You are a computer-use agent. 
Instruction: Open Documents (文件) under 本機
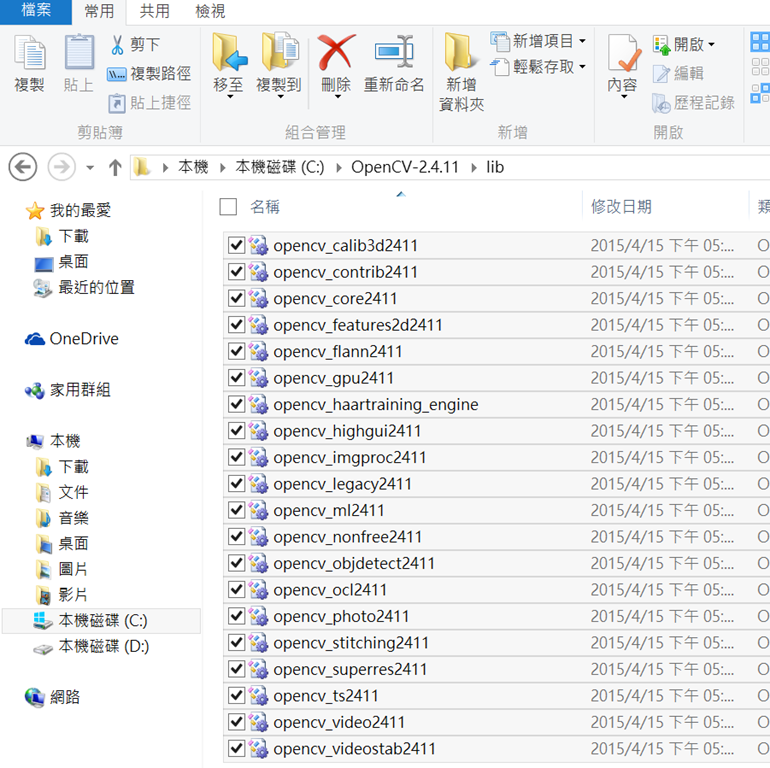[62, 492]
